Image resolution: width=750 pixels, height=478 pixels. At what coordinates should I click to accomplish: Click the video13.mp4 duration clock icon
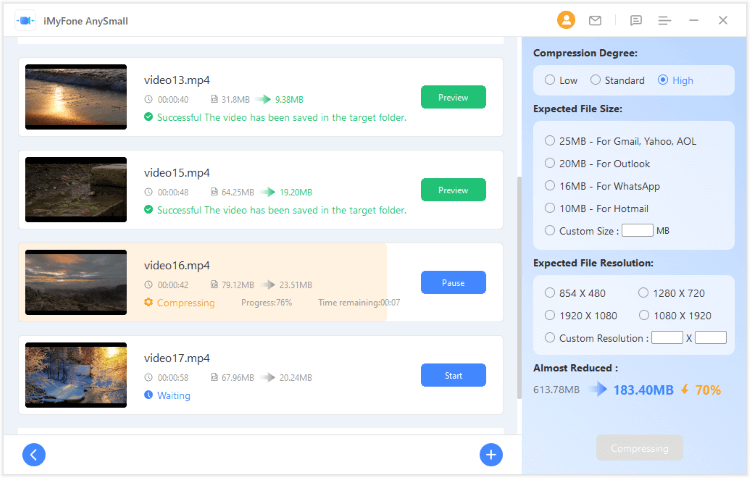pos(149,100)
